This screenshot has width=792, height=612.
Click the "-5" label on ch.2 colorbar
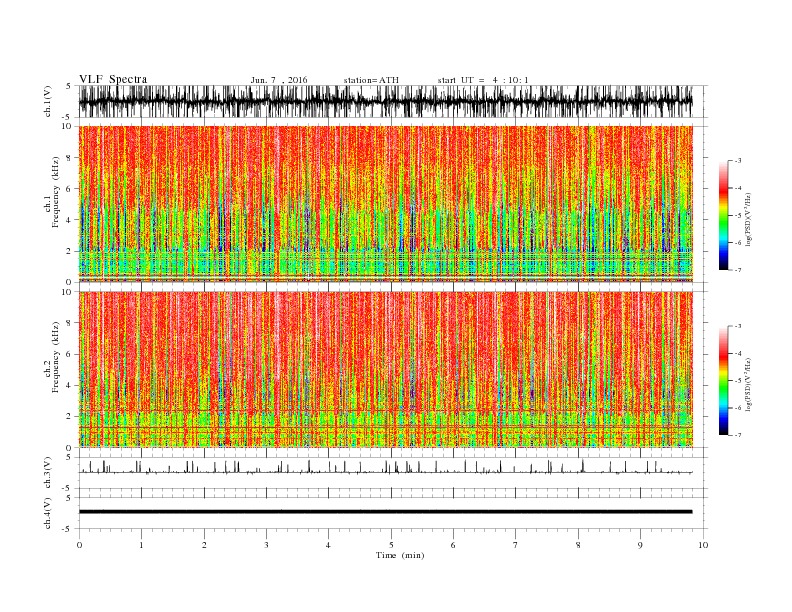tap(737, 381)
